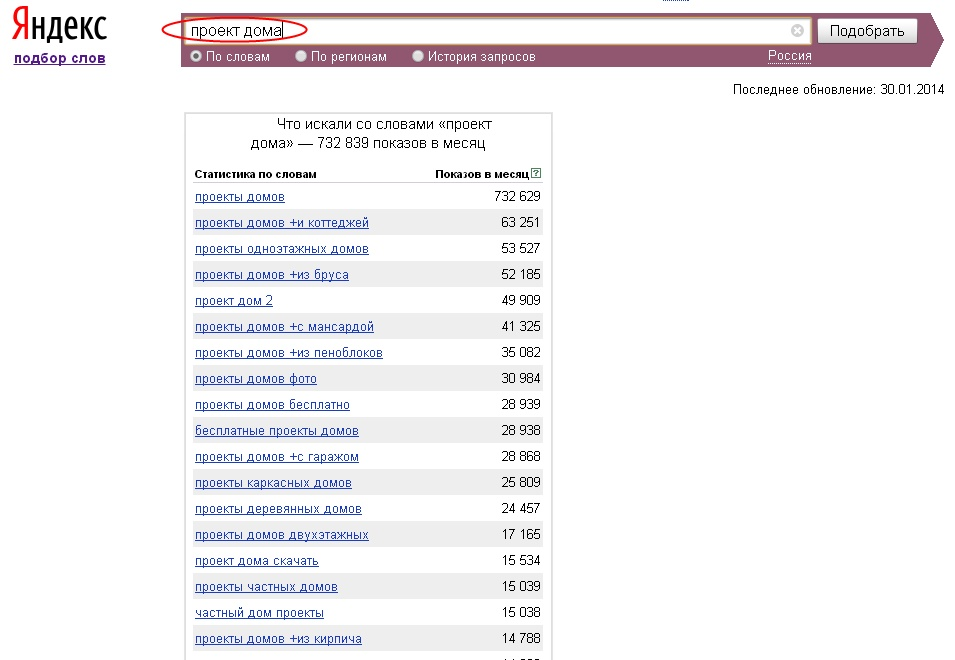This screenshot has height=660, width=955.
Task: Open проекты домов +и коттеджей link
Action: [282, 223]
